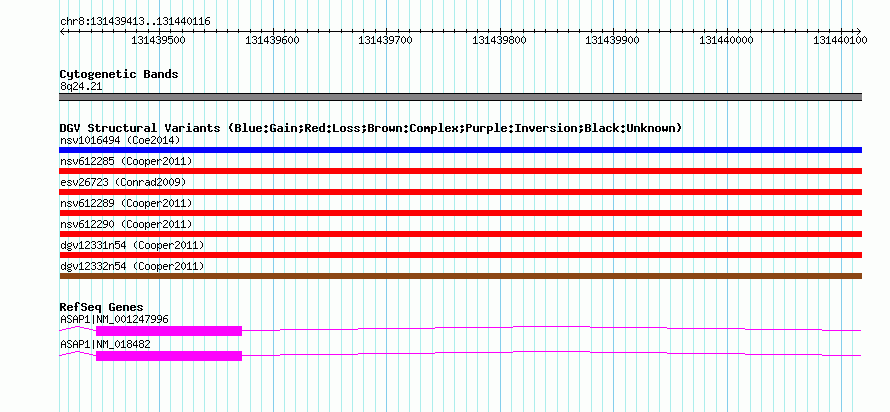890x412 pixels.
Task: Click the ASAP1|NM_018482 magenta exon block
Action: (169, 356)
